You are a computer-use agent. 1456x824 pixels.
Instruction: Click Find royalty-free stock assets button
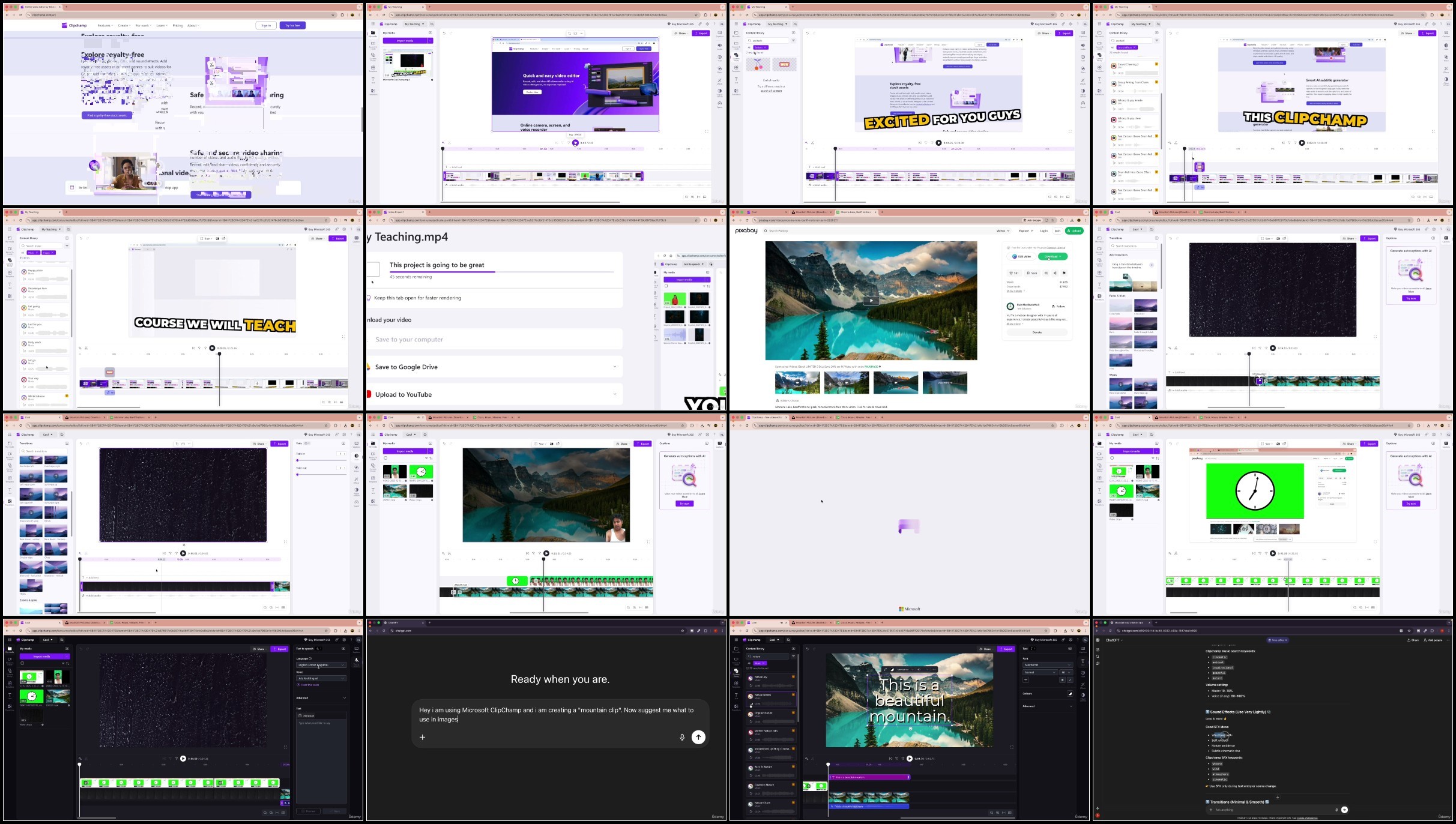[107, 115]
